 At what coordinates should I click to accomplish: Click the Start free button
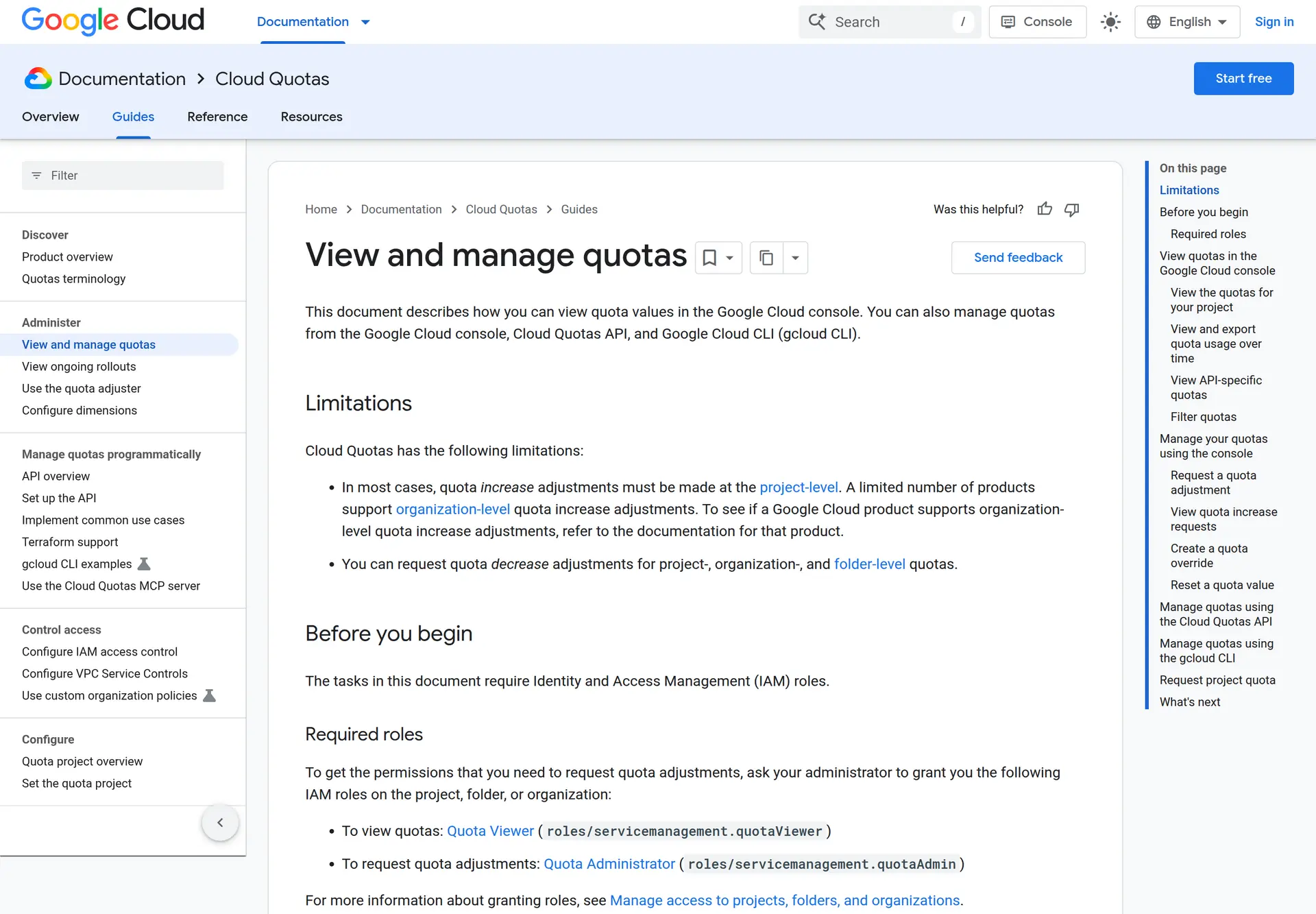click(1243, 78)
